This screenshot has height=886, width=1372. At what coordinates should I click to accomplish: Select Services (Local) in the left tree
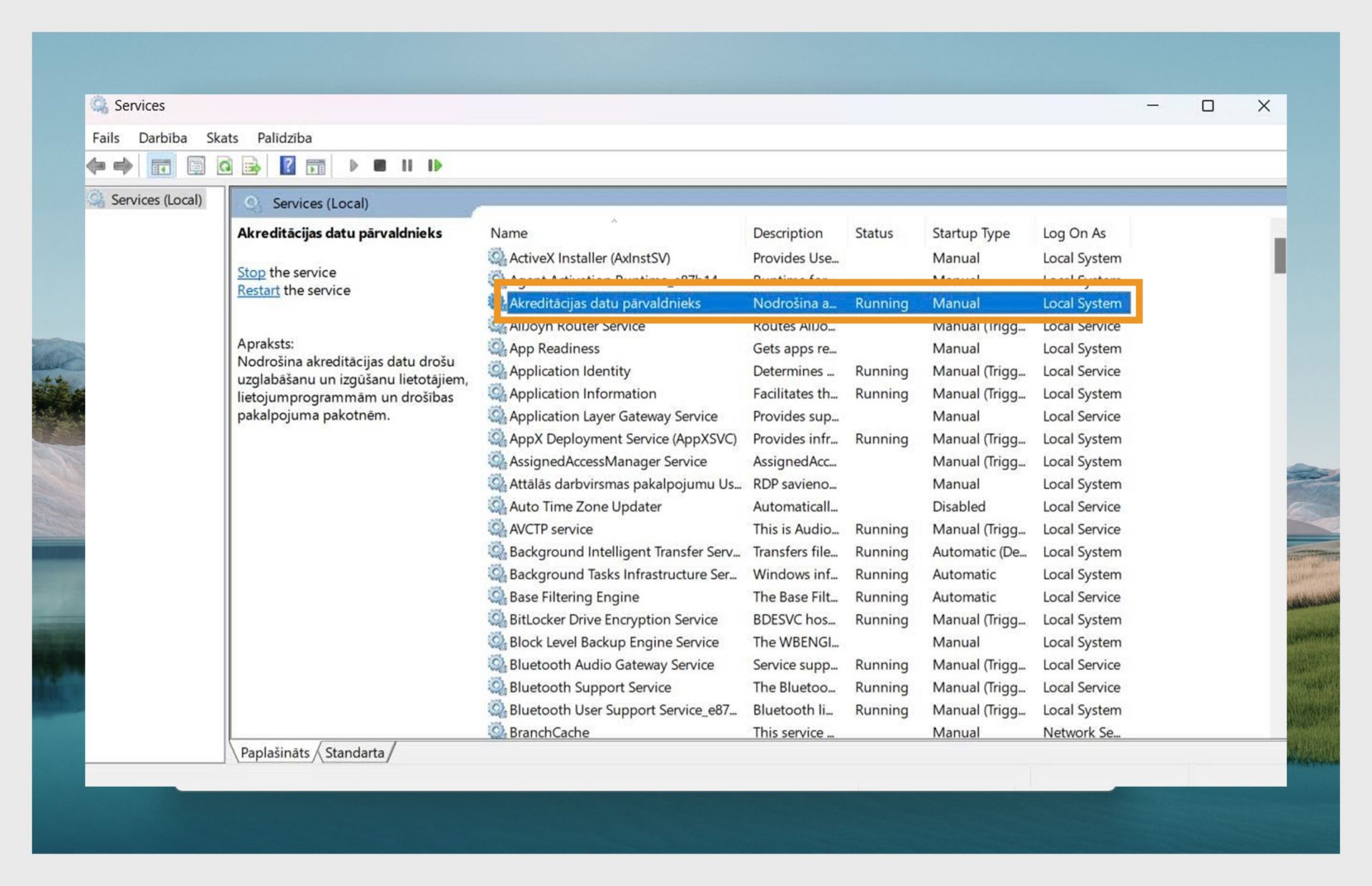[x=156, y=200]
